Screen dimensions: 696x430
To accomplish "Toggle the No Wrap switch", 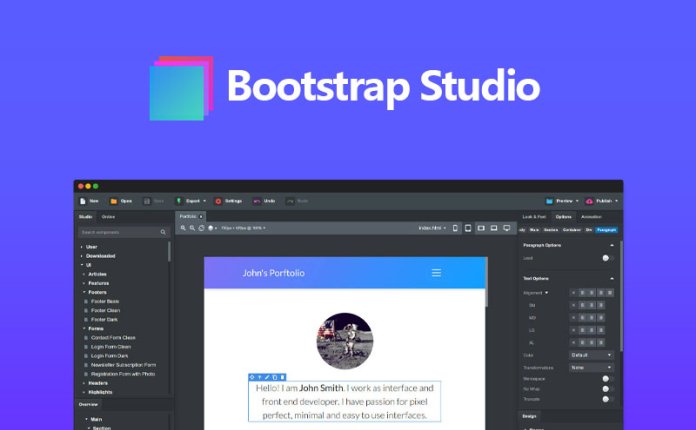I will pyautogui.click(x=607, y=389).
